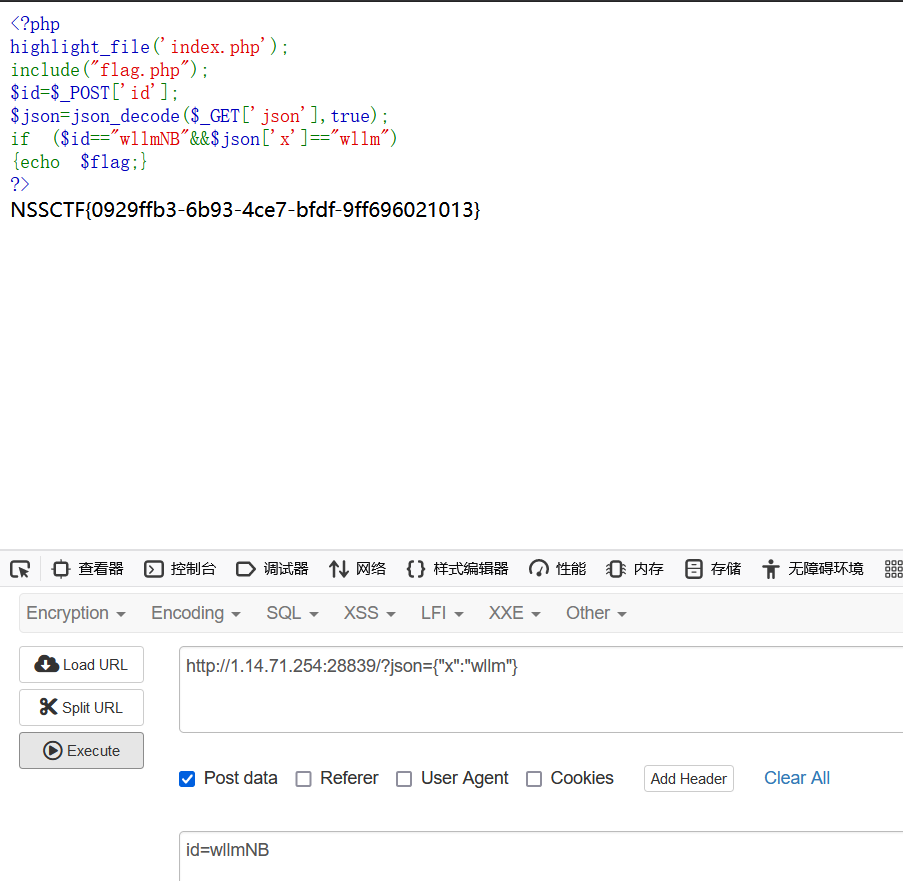Open the Style Editor (样式编辑器) tab
Image resolution: width=903 pixels, height=881 pixels.
457,569
